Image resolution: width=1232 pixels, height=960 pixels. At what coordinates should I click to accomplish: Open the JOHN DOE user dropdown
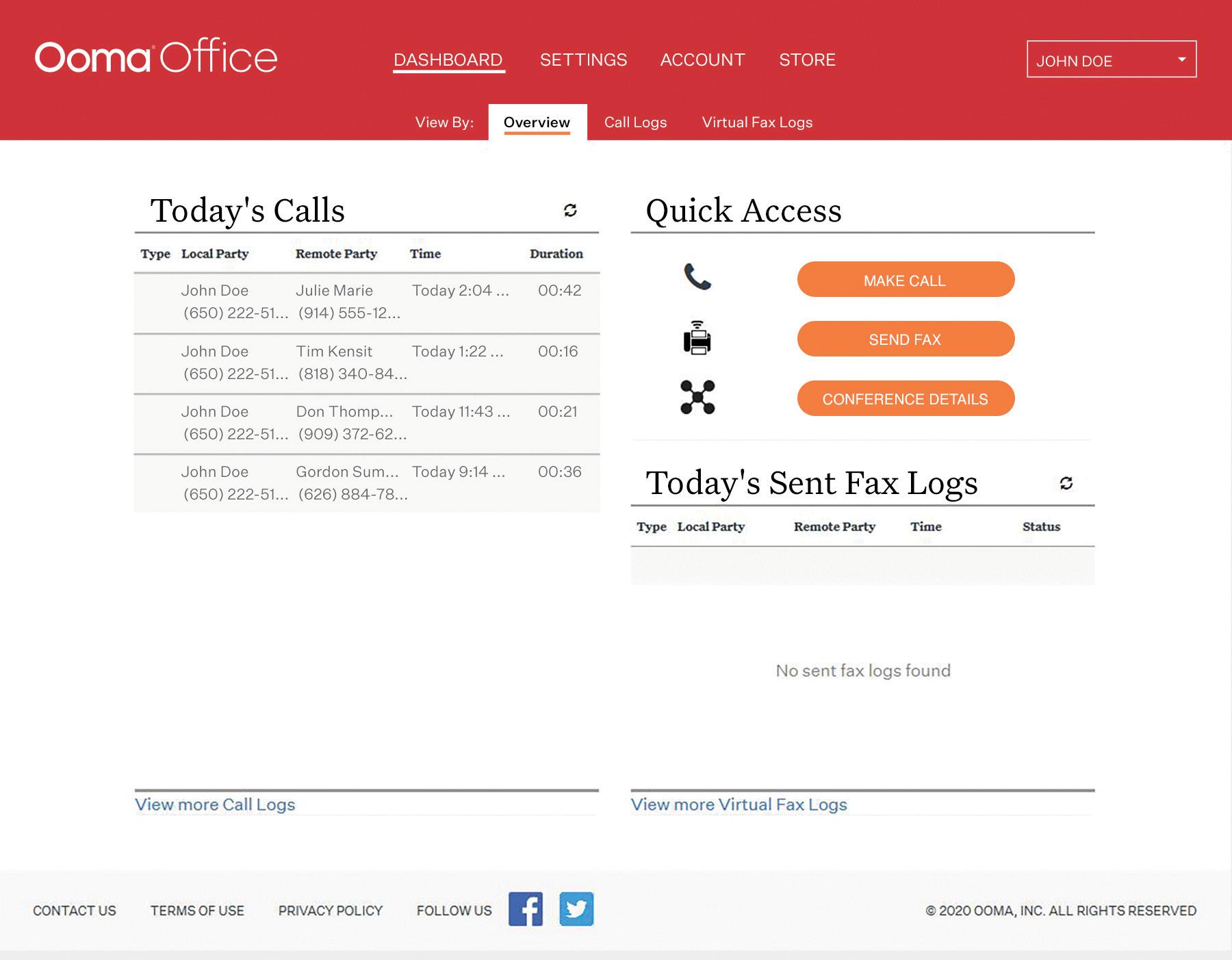tap(1112, 60)
